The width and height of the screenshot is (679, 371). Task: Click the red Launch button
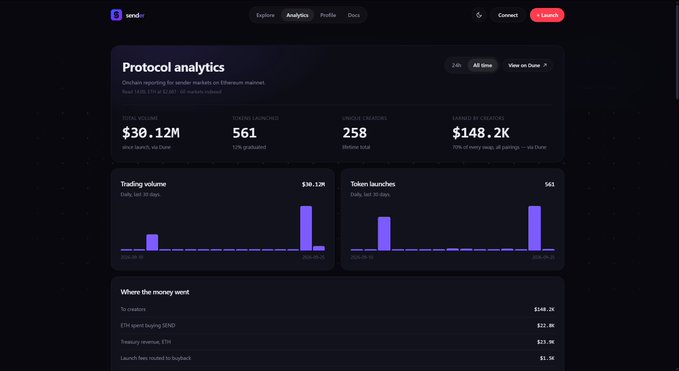tap(547, 15)
